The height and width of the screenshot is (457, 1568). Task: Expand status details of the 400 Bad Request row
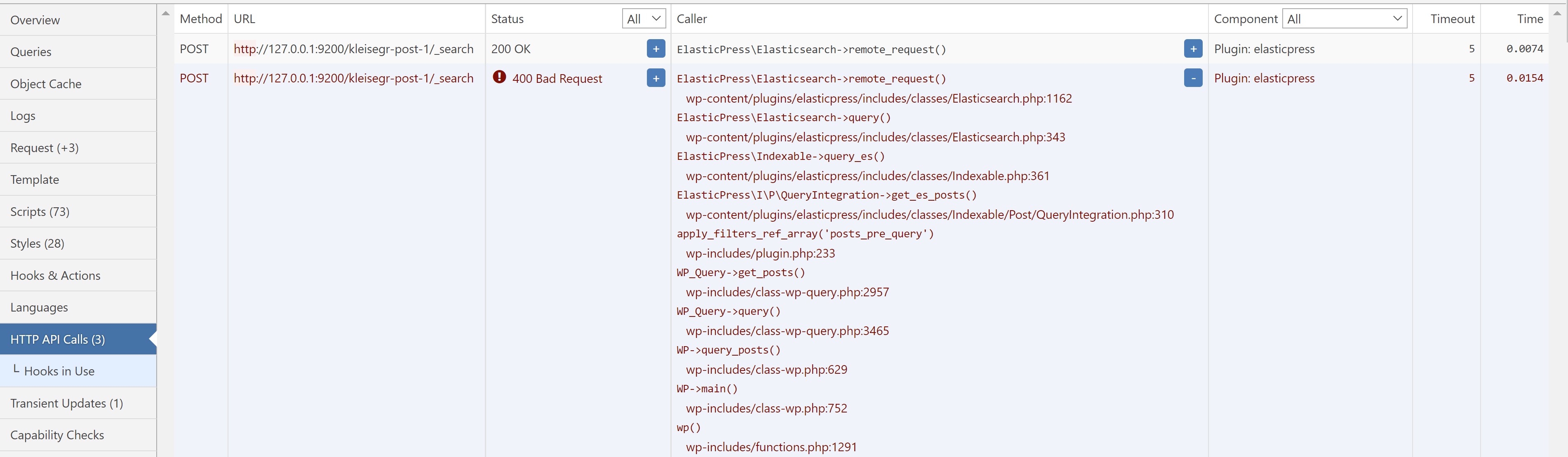click(x=655, y=78)
